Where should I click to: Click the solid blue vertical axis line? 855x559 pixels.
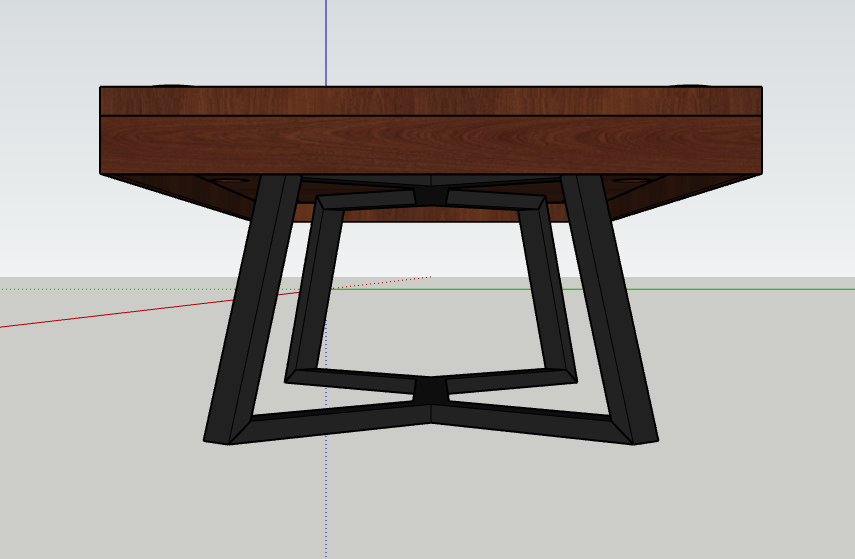click(x=326, y=43)
